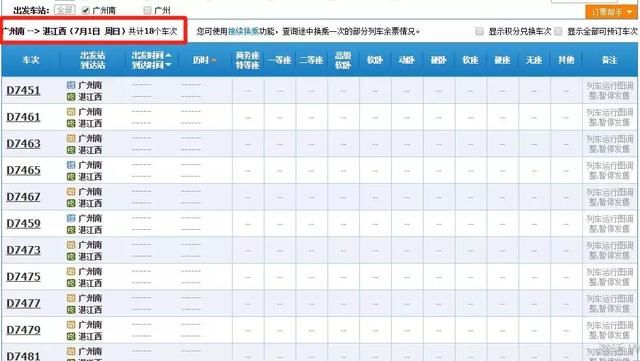The image size is (640, 361).
Task: Click the origin station icon for D7467
Action: coord(71,191)
